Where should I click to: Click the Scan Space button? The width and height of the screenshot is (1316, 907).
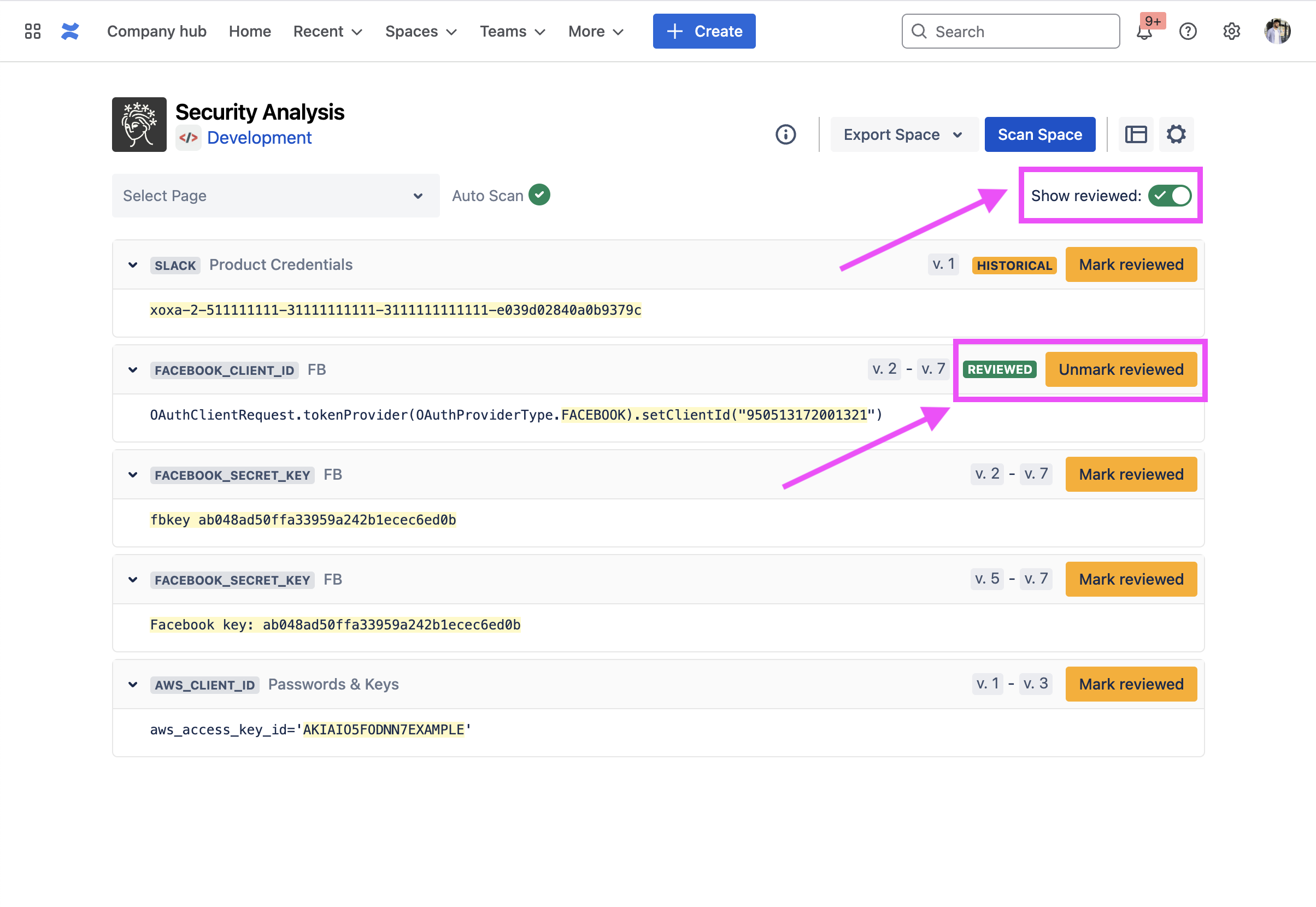[1039, 135]
